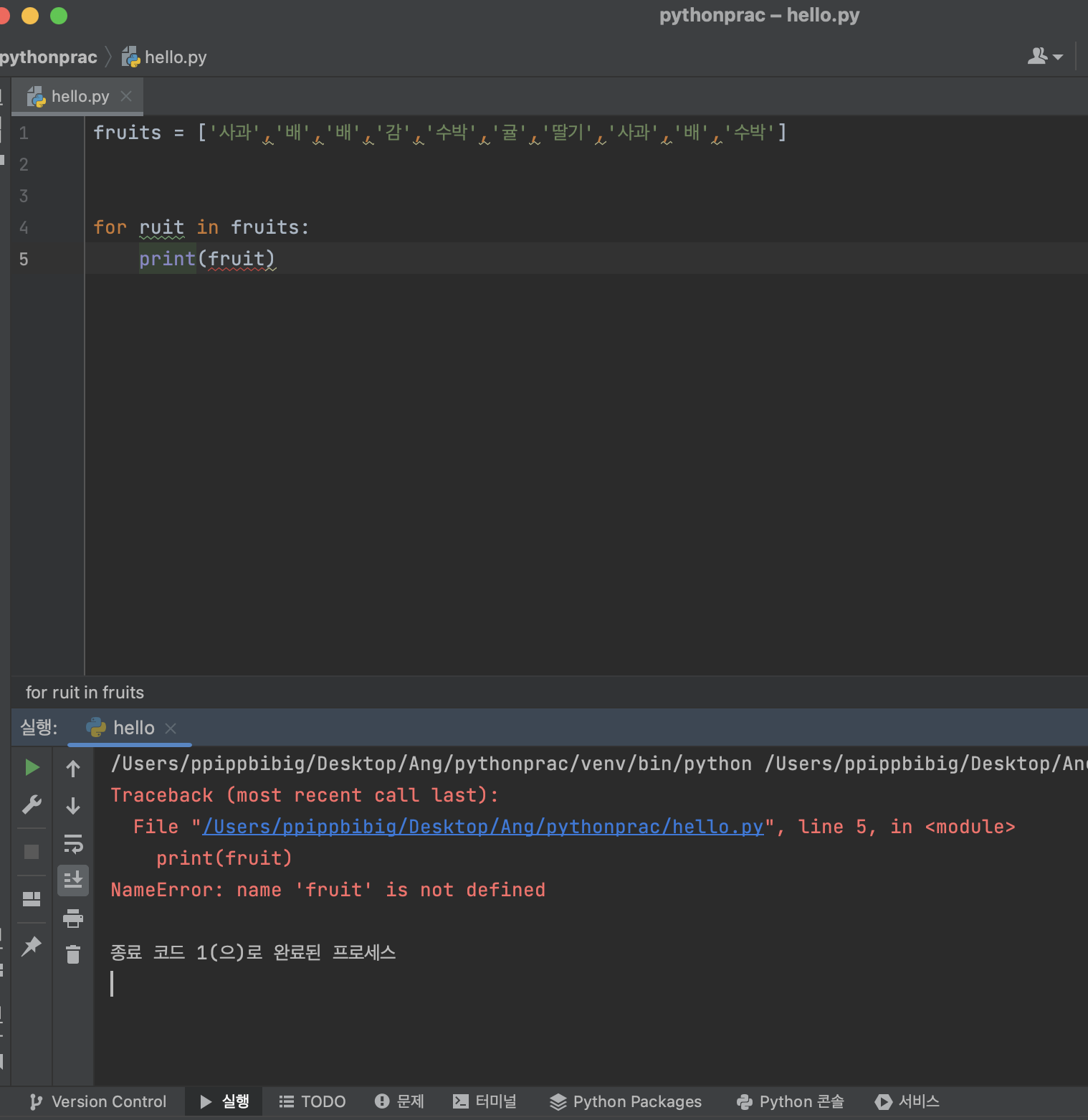Screen dimensions: 1088x1120
Task: Click the macOS yellow minimize window button
Action: click(x=30, y=16)
